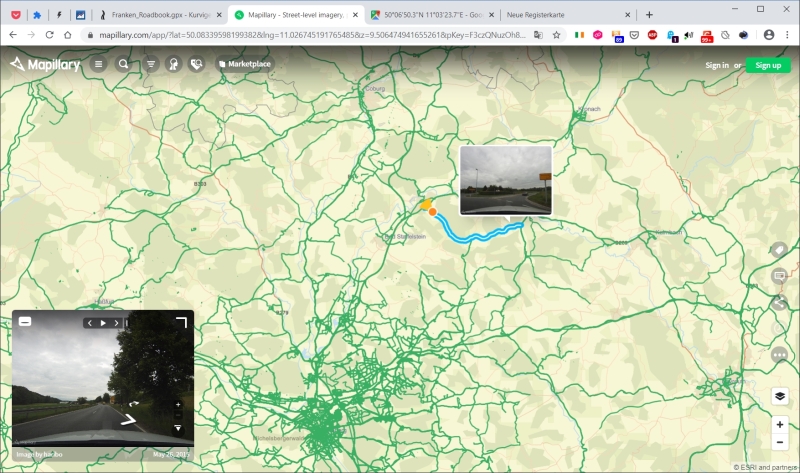Click the Sign in link

717,65
